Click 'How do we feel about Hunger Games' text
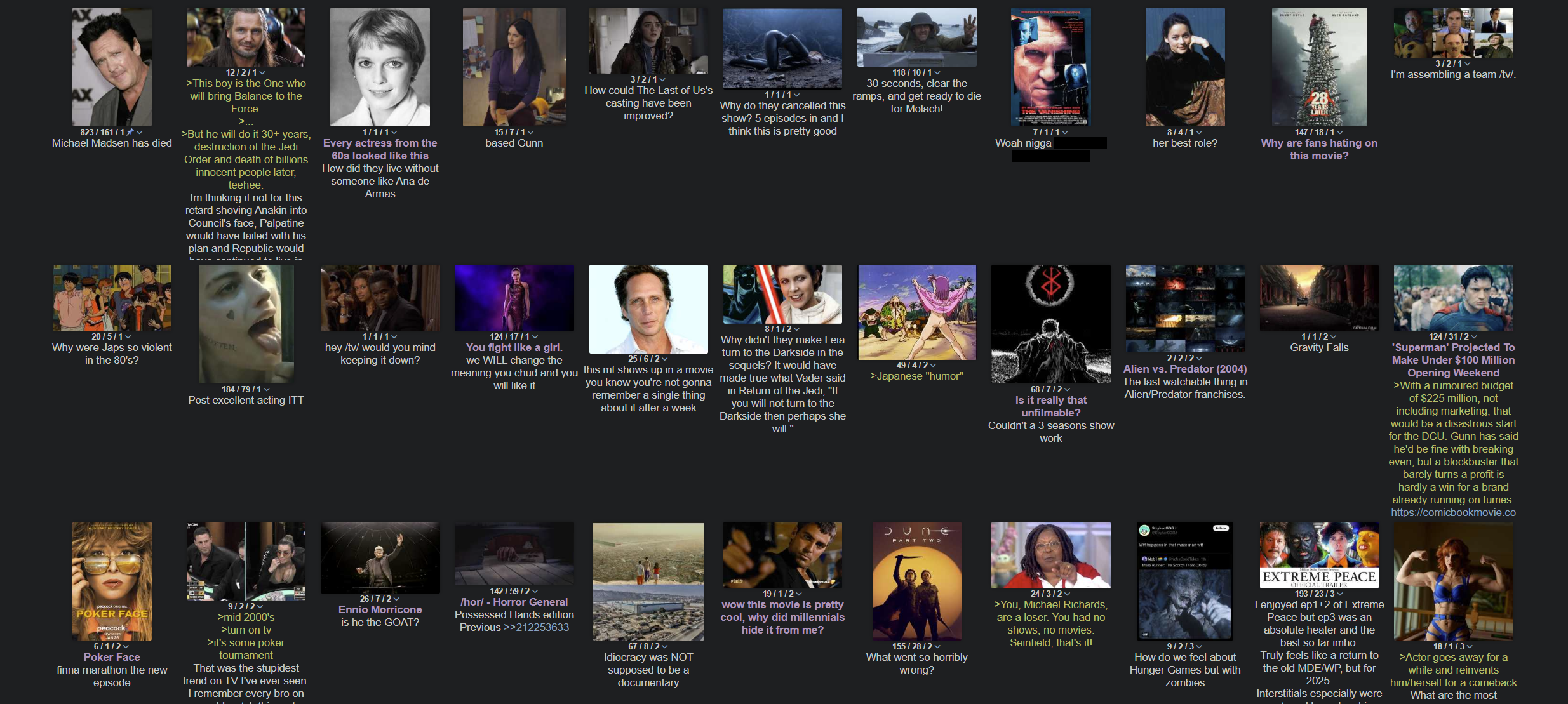The height and width of the screenshot is (704, 1568). click(1185, 670)
